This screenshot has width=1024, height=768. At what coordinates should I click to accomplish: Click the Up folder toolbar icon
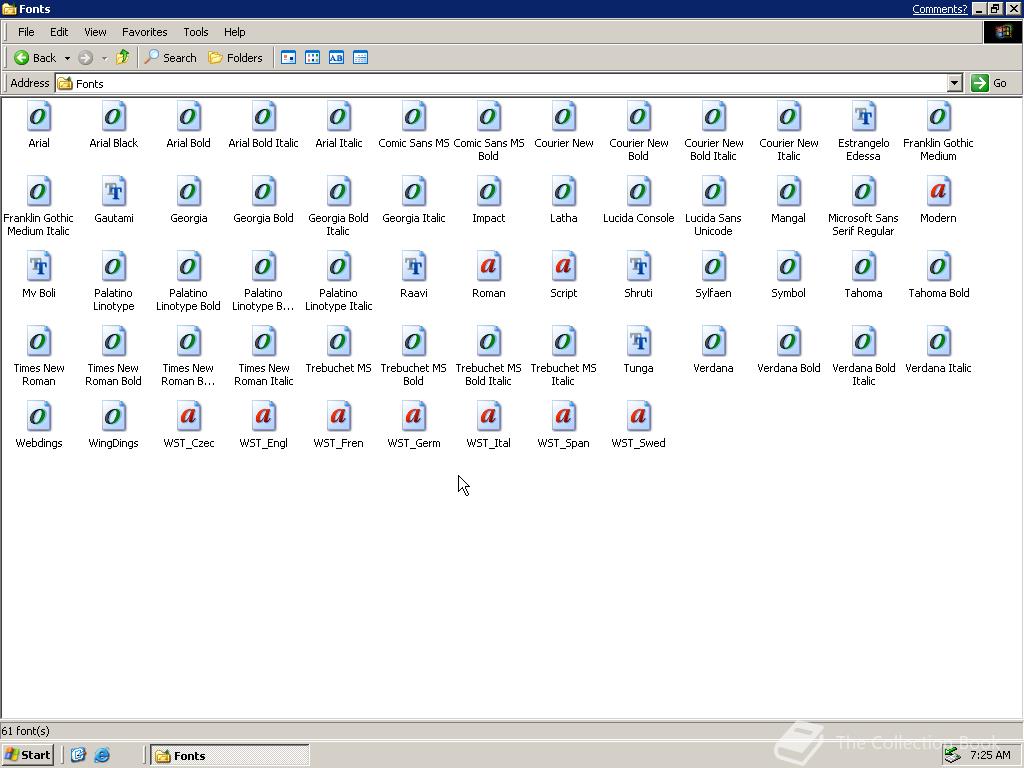click(x=123, y=57)
